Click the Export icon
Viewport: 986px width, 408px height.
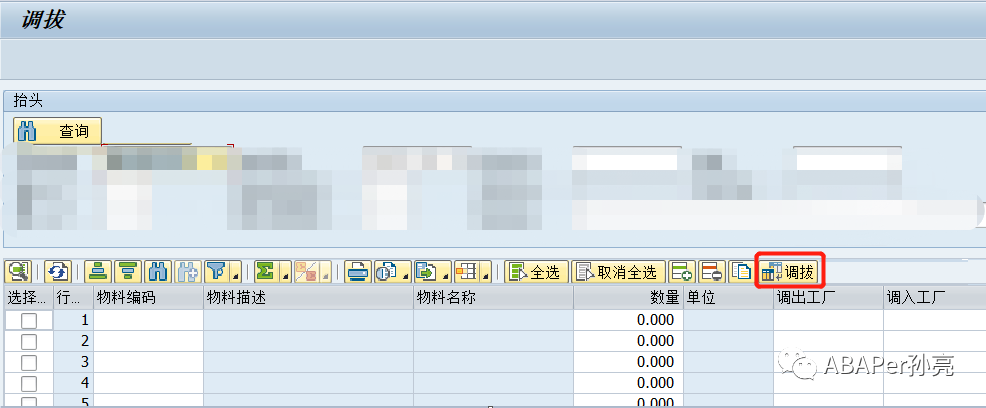pyautogui.click(x=426, y=272)
